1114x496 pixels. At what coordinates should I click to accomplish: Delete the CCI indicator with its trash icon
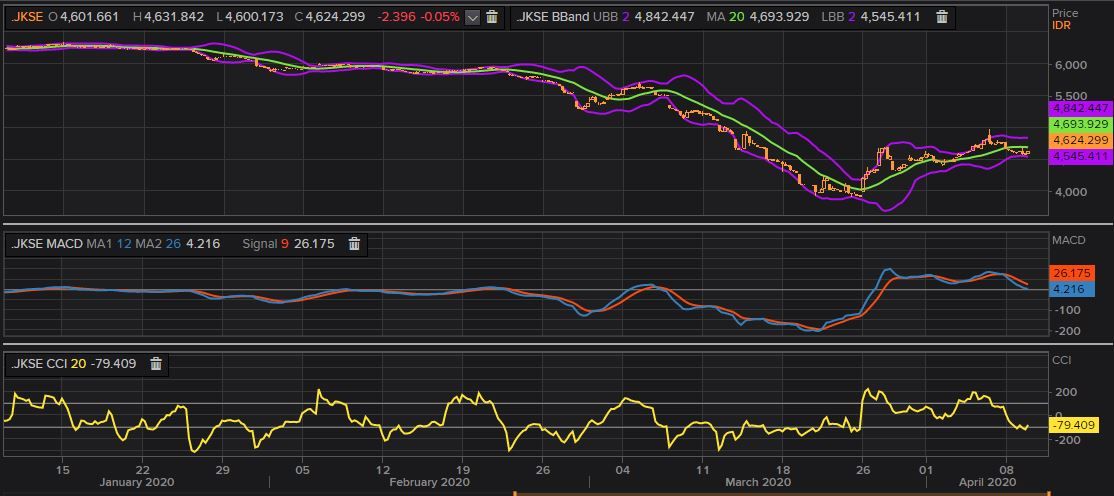tap(156, 364)
